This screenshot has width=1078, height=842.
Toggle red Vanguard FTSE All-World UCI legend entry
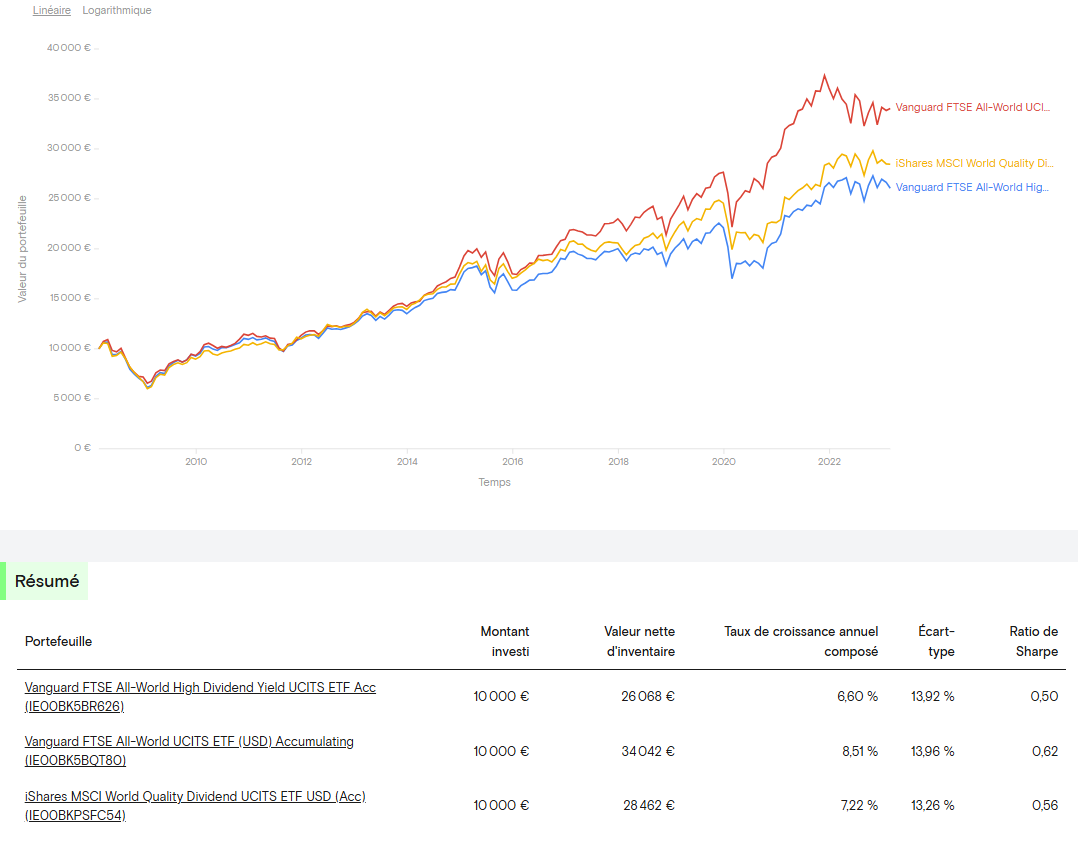(972, 107)
